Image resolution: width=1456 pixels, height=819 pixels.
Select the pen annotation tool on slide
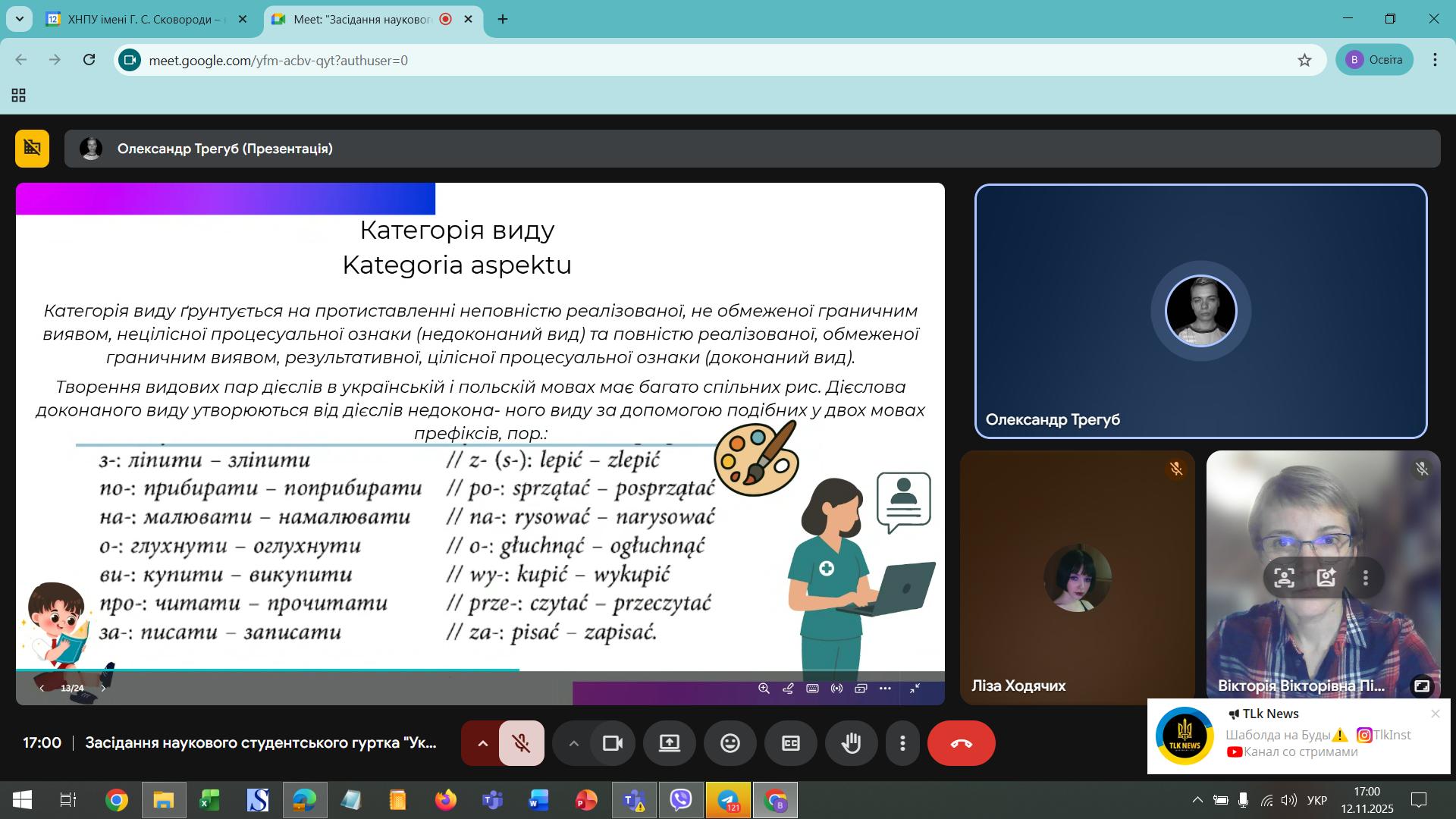(788, 689)
